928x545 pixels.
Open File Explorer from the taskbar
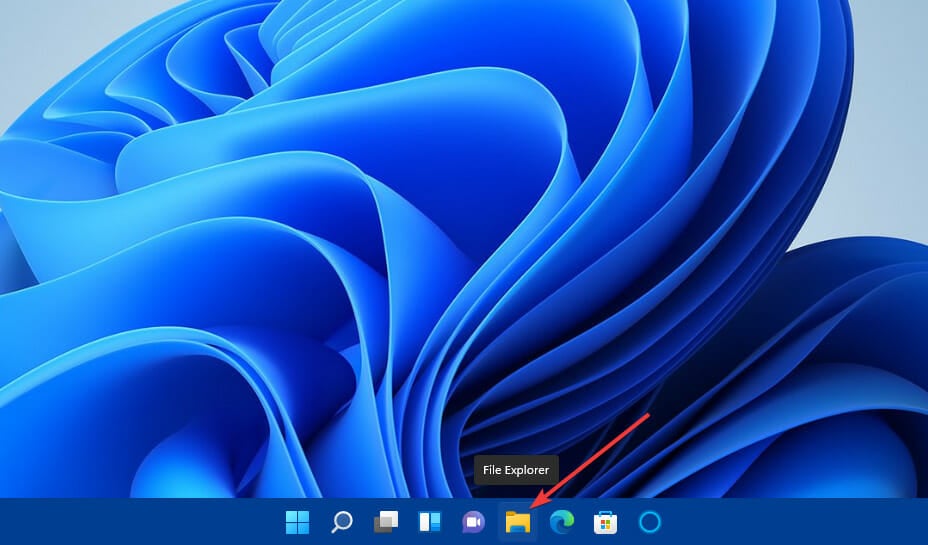tap(517, 522)
